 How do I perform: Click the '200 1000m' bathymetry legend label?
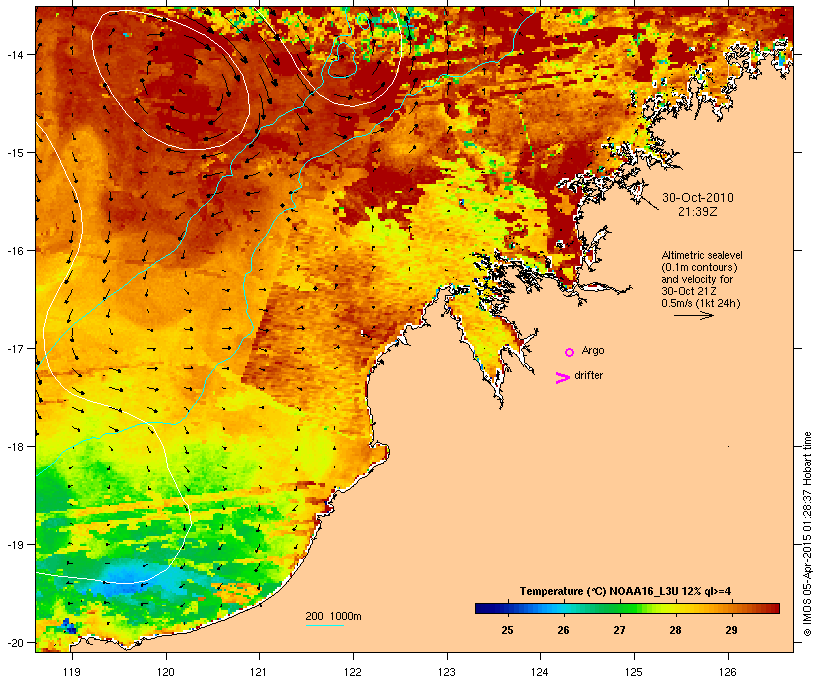[333, 616]
